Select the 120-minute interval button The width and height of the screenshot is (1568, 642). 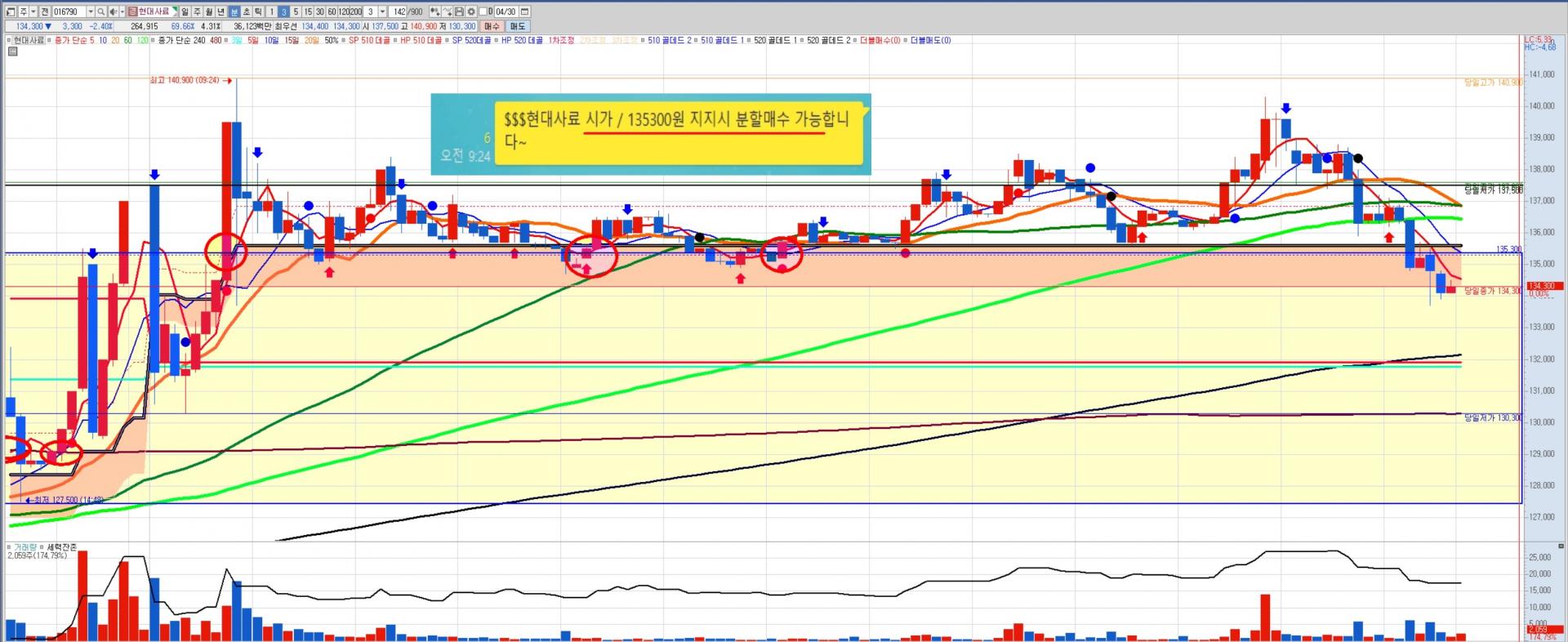tap(344, 12)
